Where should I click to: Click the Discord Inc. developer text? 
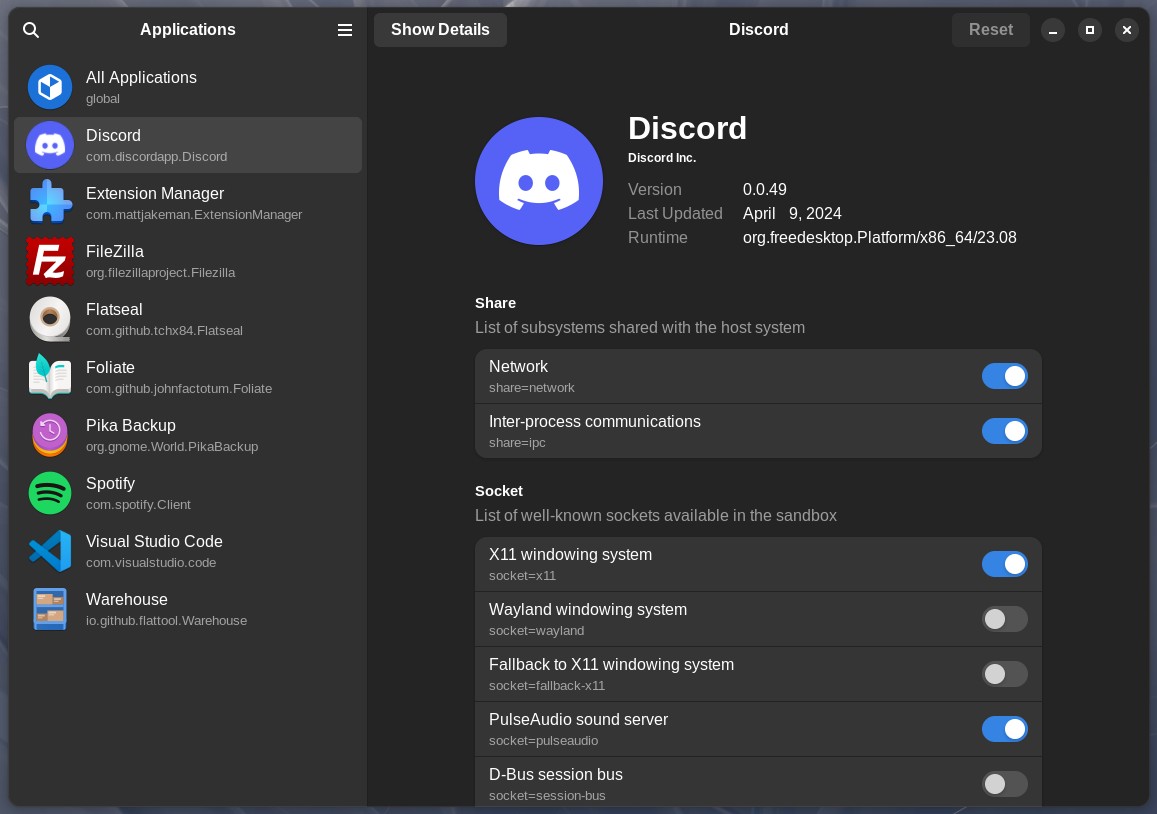point(662,158)
